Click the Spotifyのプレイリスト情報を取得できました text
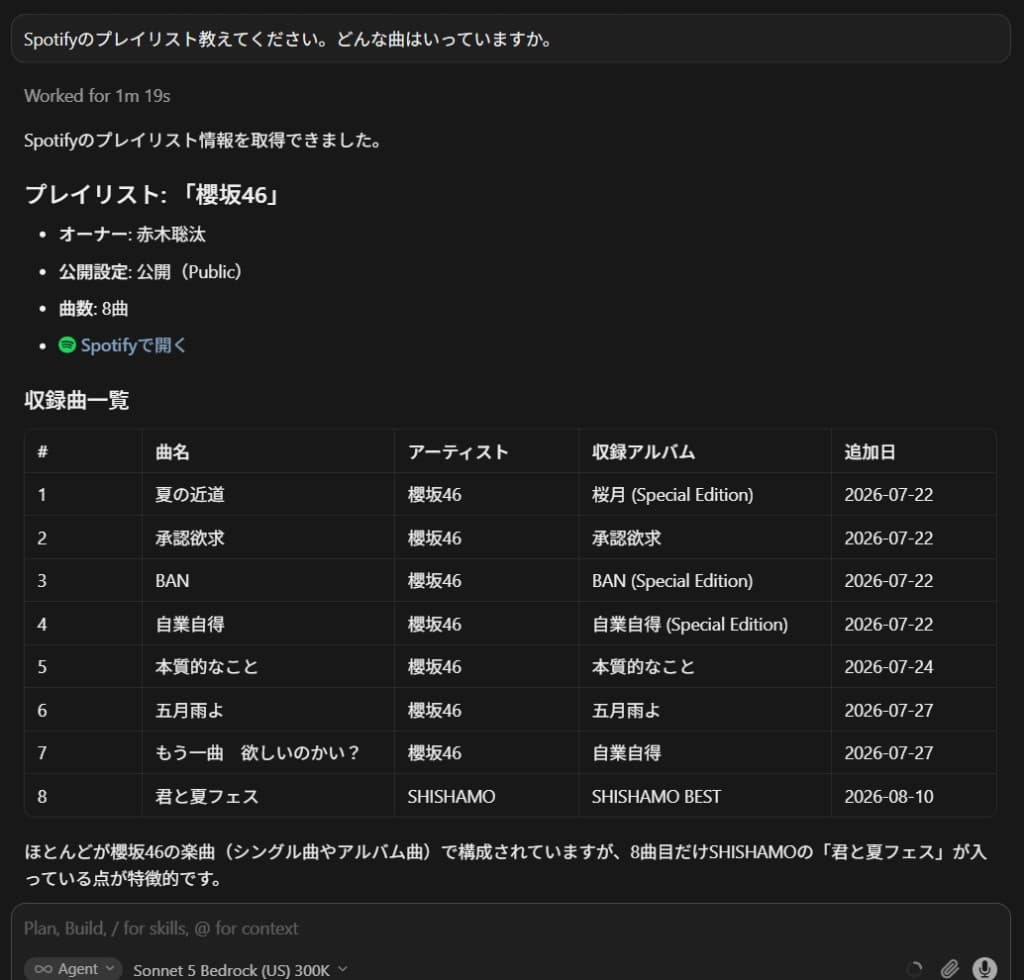This screenshot has width=1024, height=980. (x=202, y=140)
